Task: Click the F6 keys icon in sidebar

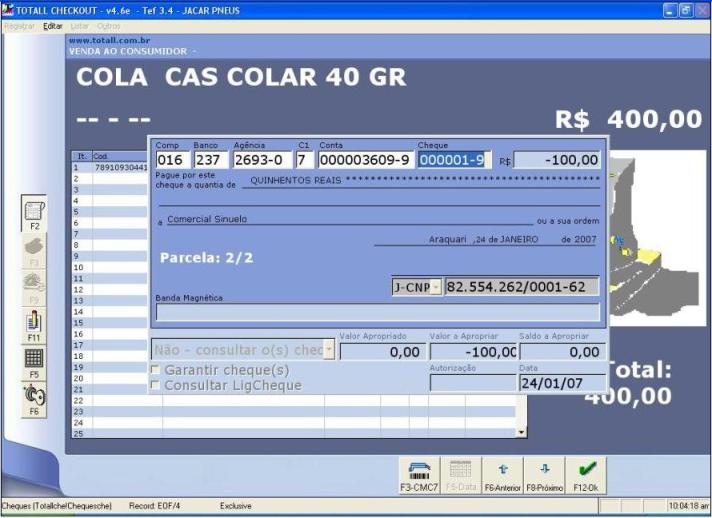Action: [33, 397]
